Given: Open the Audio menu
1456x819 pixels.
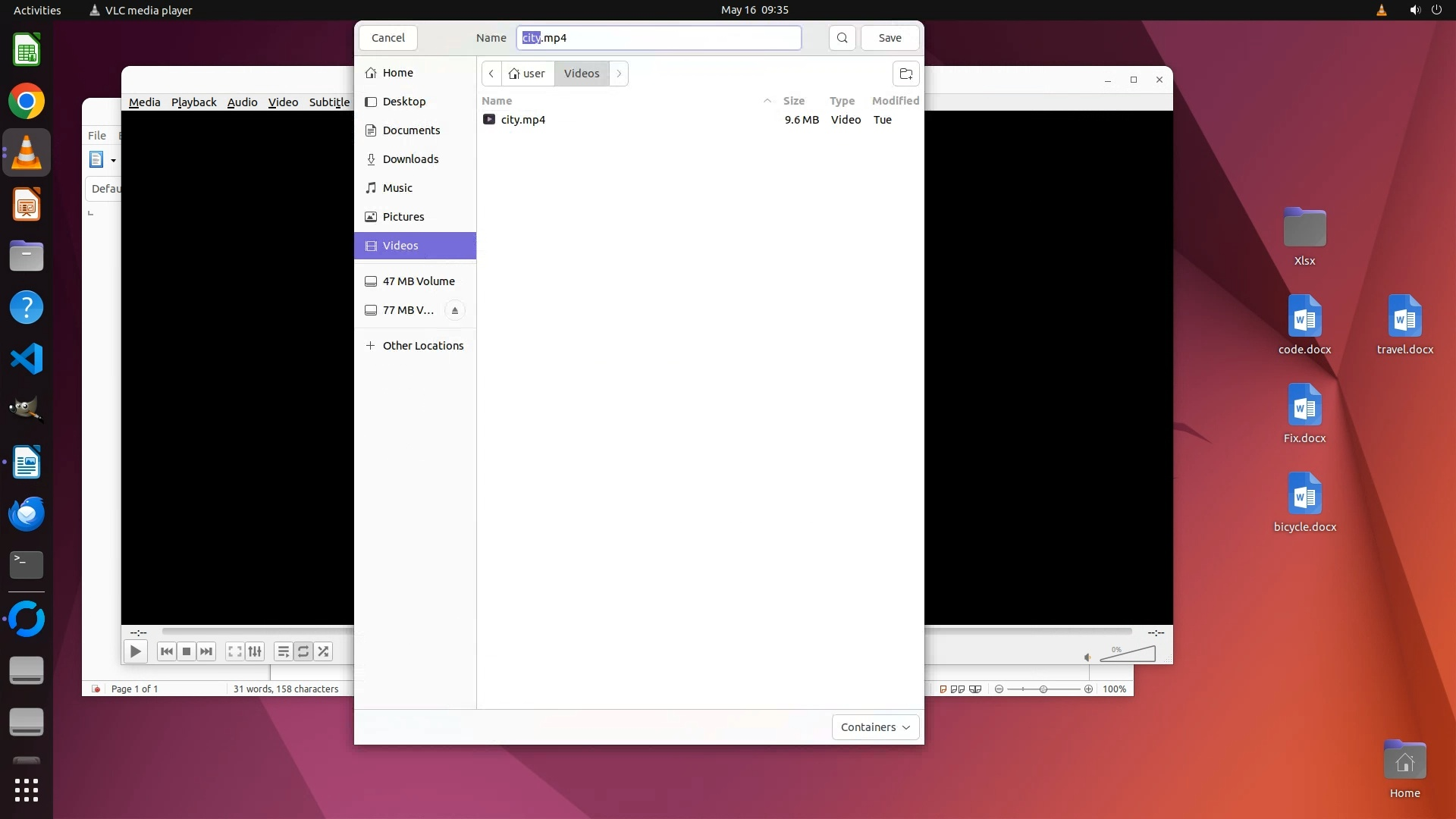Looking at the screenshot, I should [242, 102].
